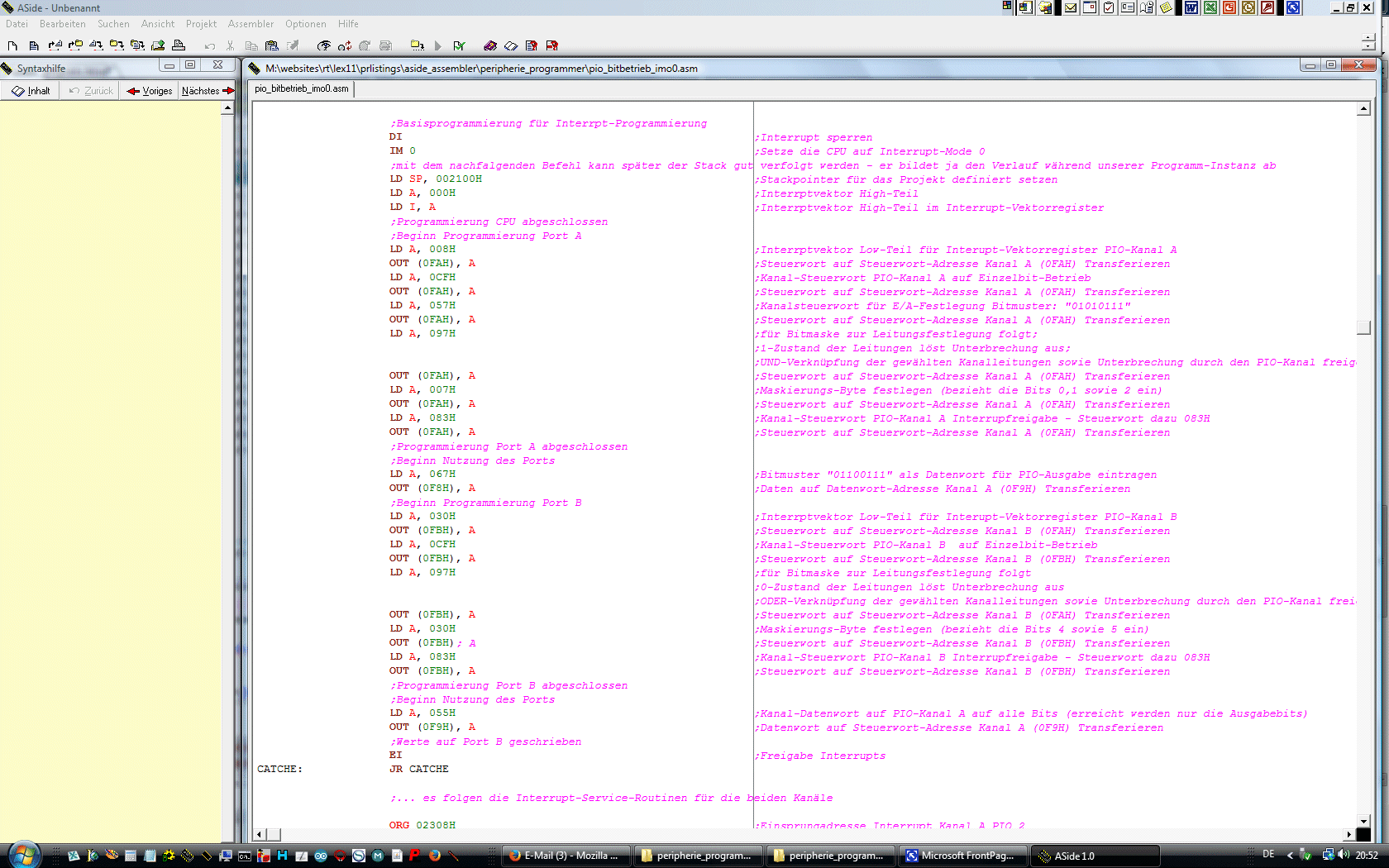Screen dimensions: 1389x868
Task: Click the last red icon in the toolbar
Action: click(552, 45)
